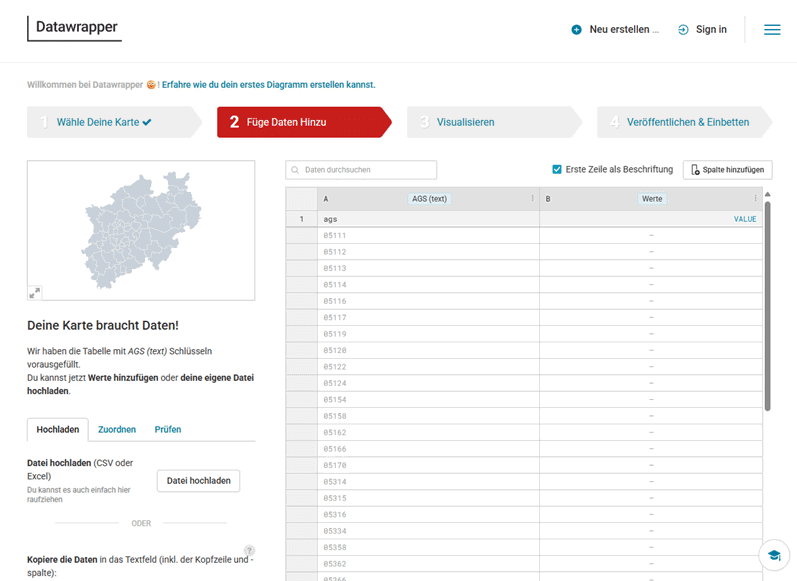Click the Datawrapper logo
The width and height of the screenshot is (797, 581).
point(75,28)
